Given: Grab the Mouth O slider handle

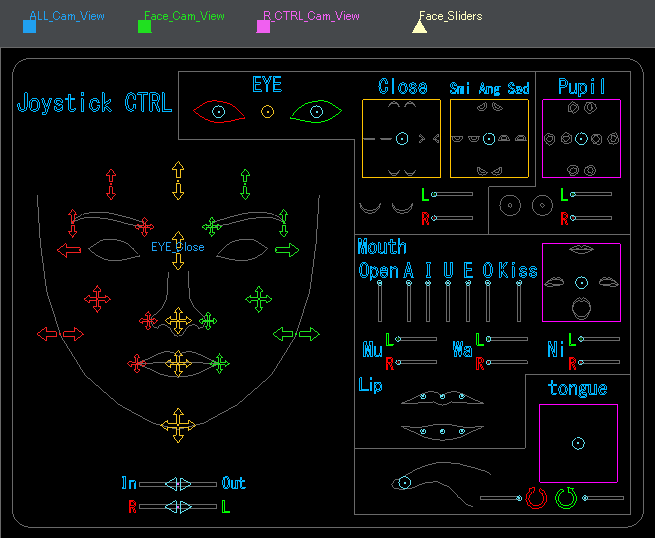Looking at the screenshot, I should point(487,283).
